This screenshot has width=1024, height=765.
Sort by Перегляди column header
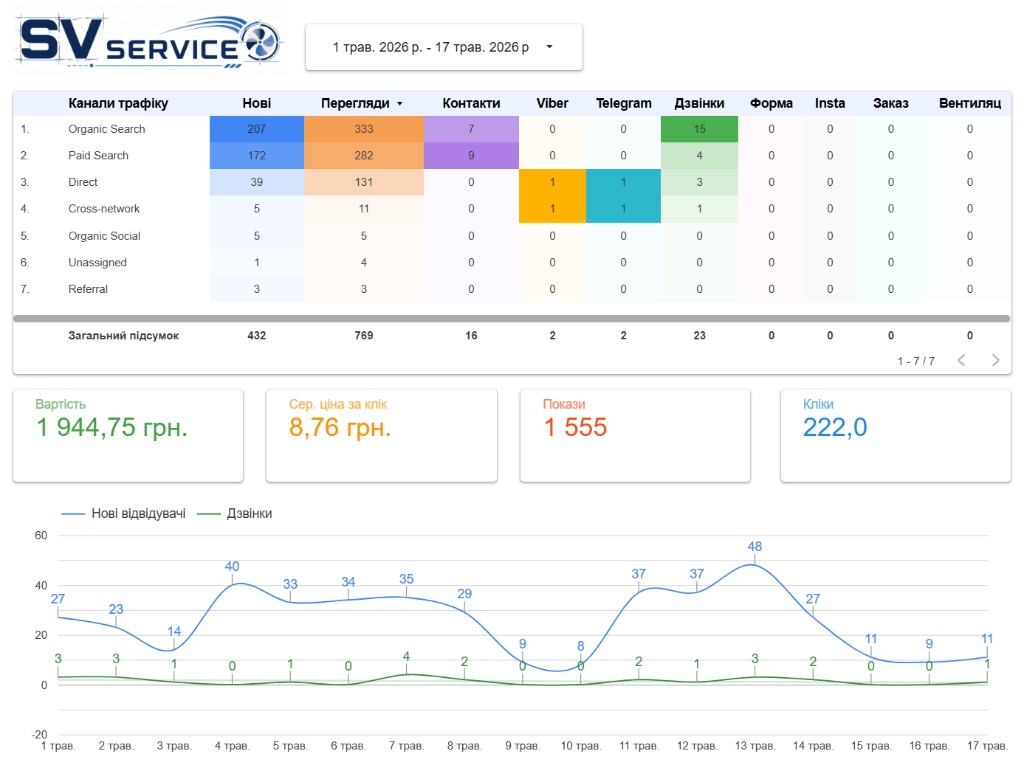tap(355, 103)
